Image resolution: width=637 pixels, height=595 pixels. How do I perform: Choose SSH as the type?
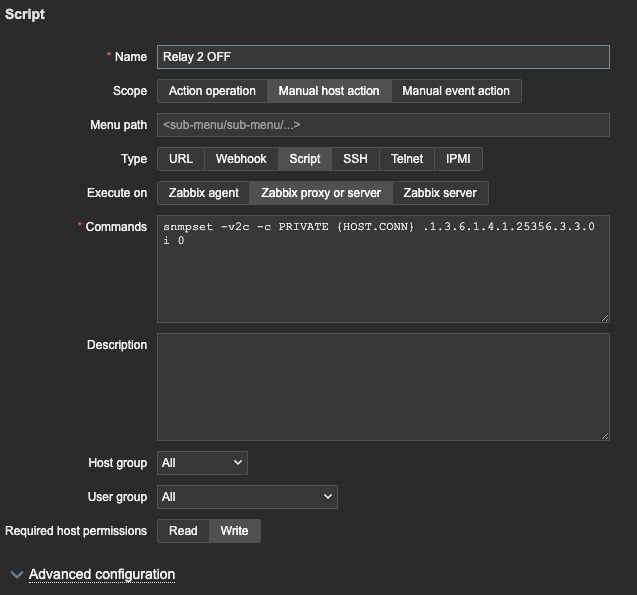click(x=355, y=159)
